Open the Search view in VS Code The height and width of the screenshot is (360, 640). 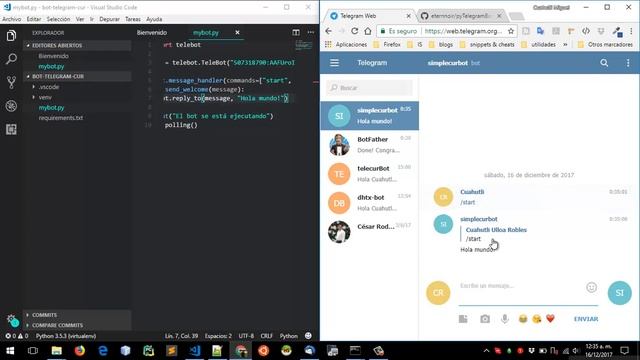11,59
